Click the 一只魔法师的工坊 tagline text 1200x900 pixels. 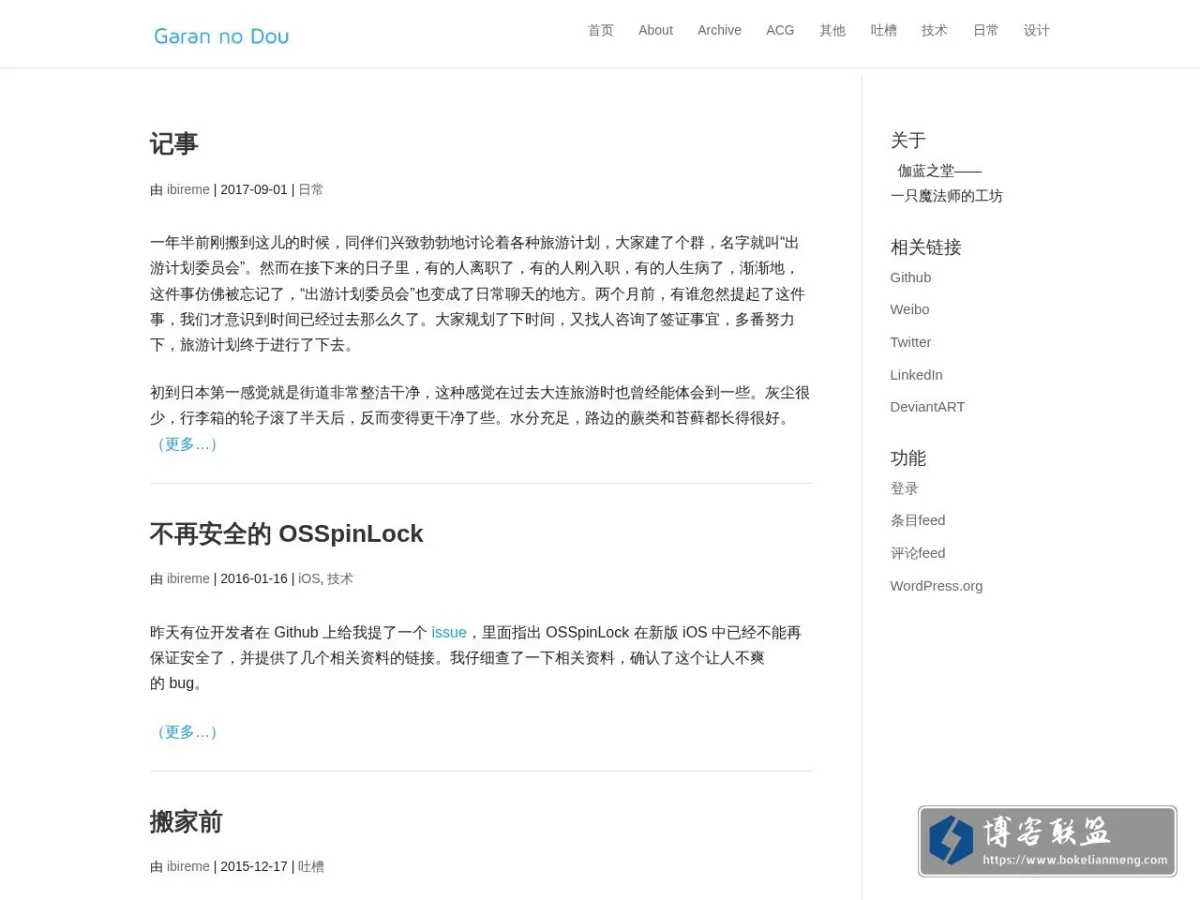947,196
